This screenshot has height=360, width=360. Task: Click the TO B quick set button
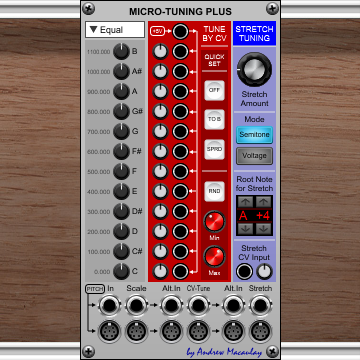click(214, 119)
